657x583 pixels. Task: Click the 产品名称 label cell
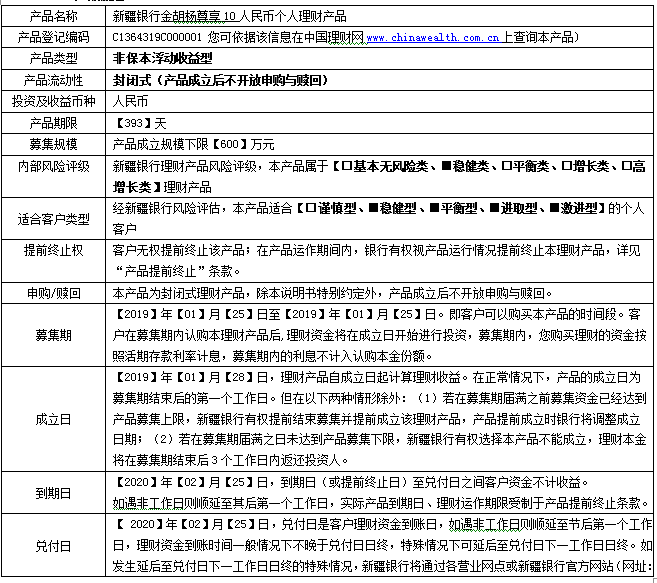click(53, 16)
